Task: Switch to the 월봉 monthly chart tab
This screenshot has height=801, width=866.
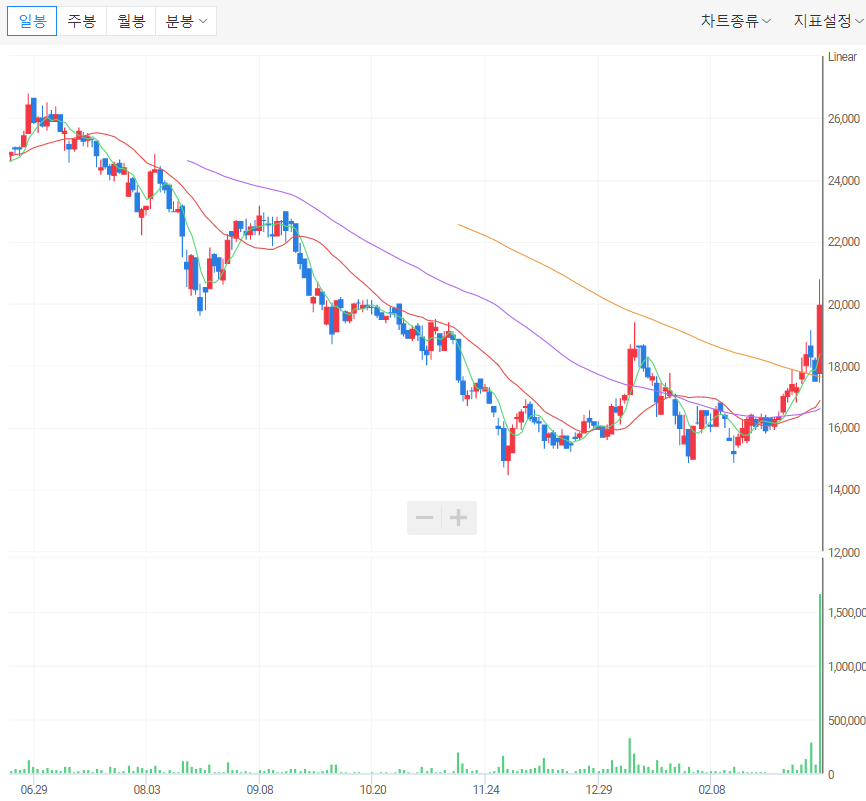Action: pos(131,21)
